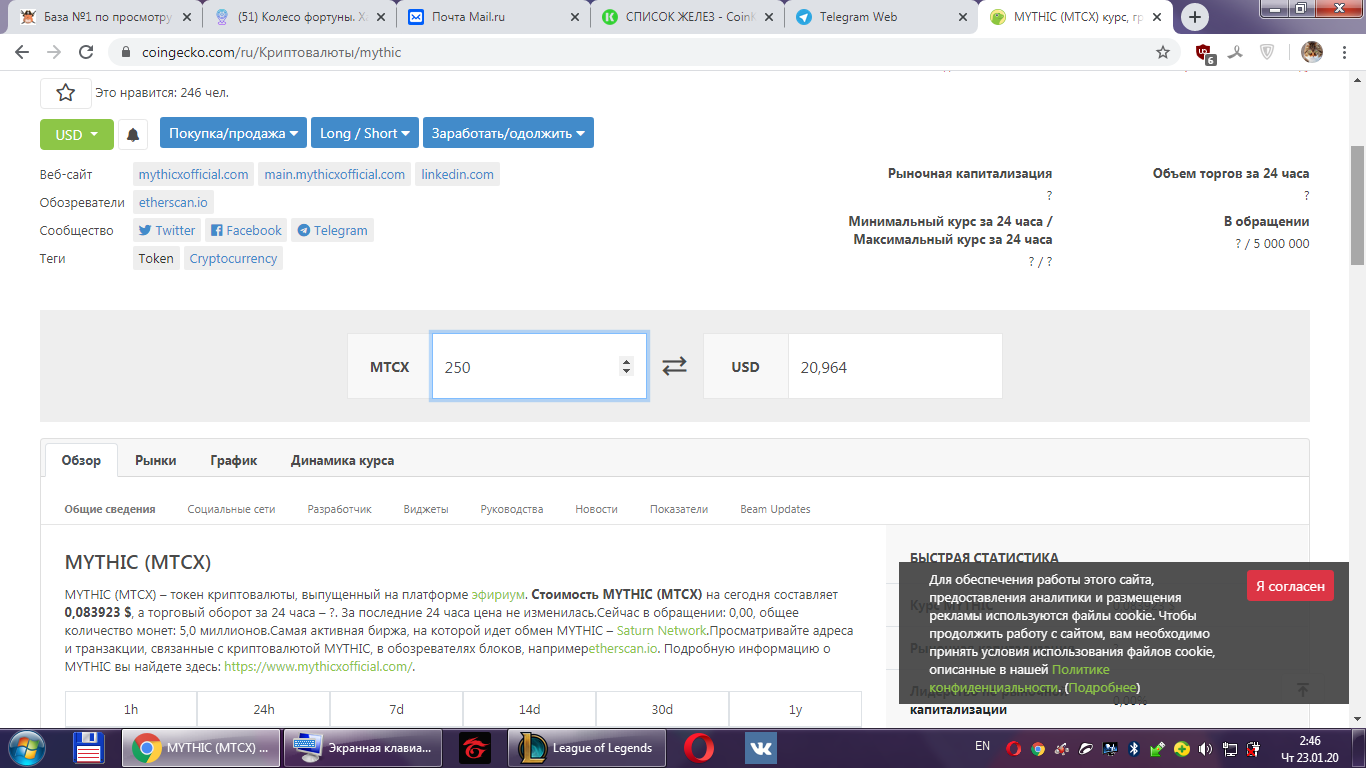Expand the Заработать/одолжить dropdown
Screen dimensions: 1366x768
[x=508, y=133]
